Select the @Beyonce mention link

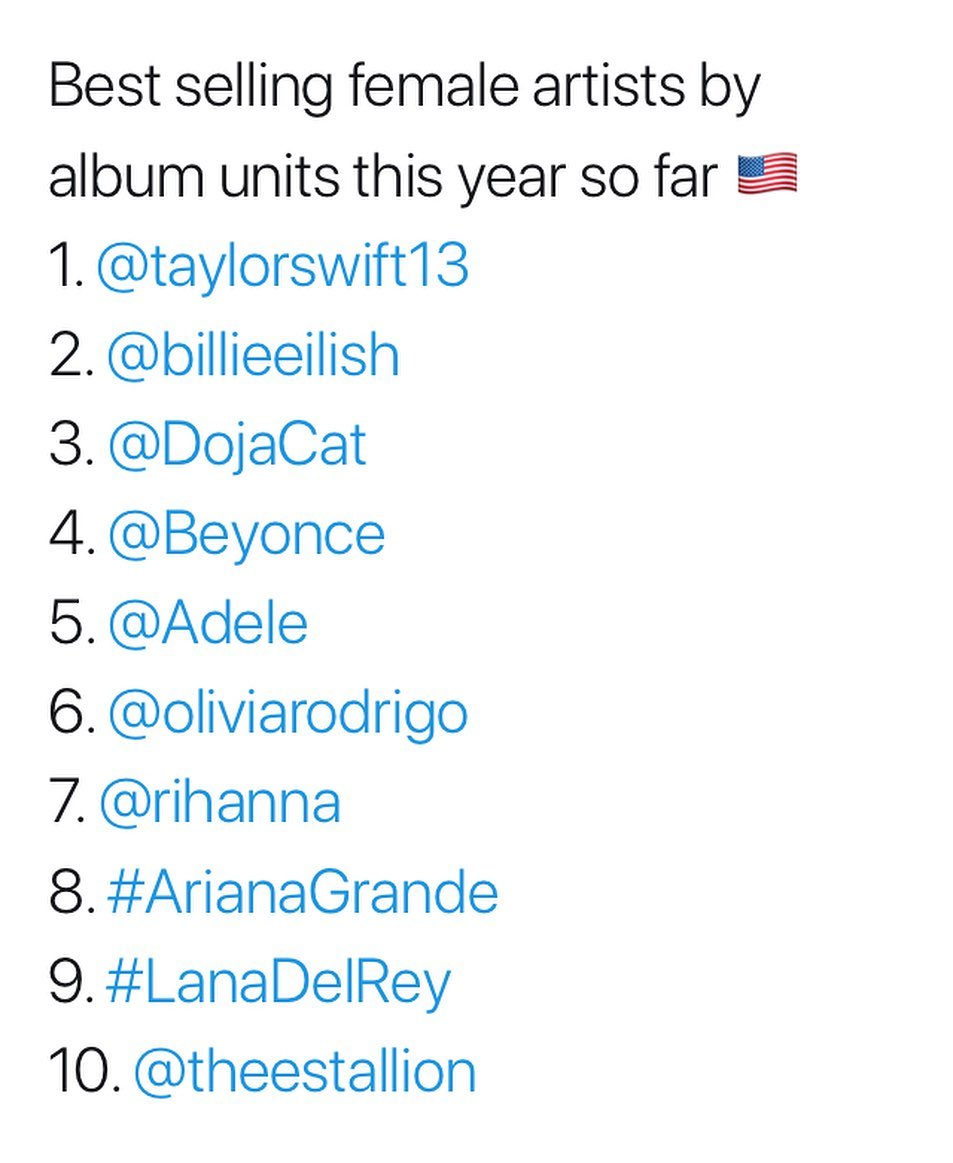click(x=246, y=535)
